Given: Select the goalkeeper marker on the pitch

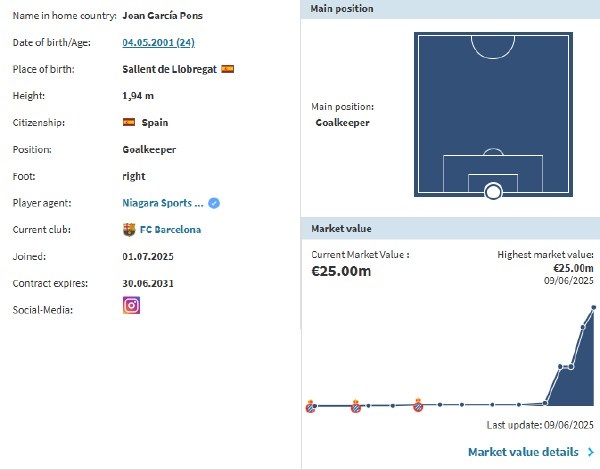Looking at the screenshot, I should (x=492, y=191).
